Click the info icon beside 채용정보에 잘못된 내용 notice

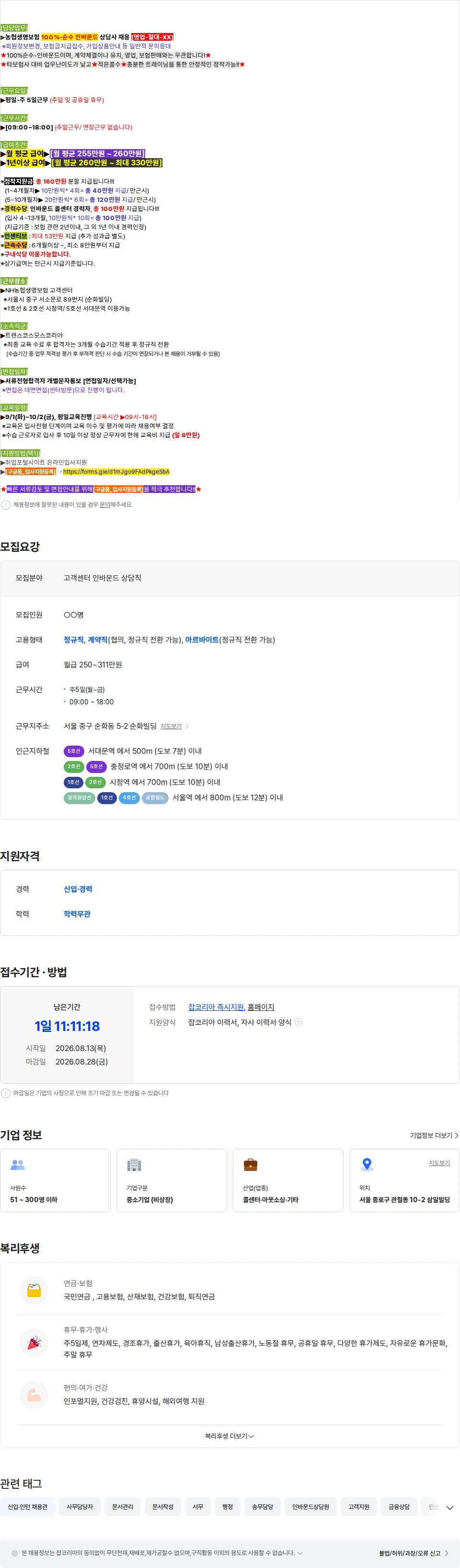[x=5, y=504]
